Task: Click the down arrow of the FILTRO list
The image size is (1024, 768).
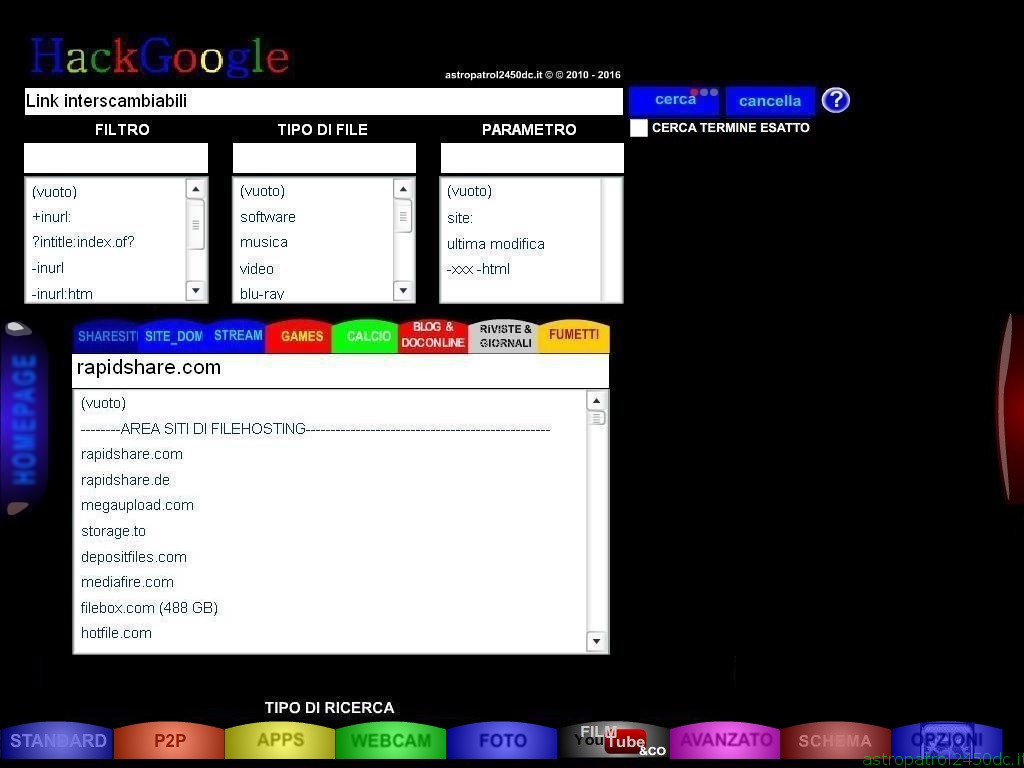Action: pos(195,291)
